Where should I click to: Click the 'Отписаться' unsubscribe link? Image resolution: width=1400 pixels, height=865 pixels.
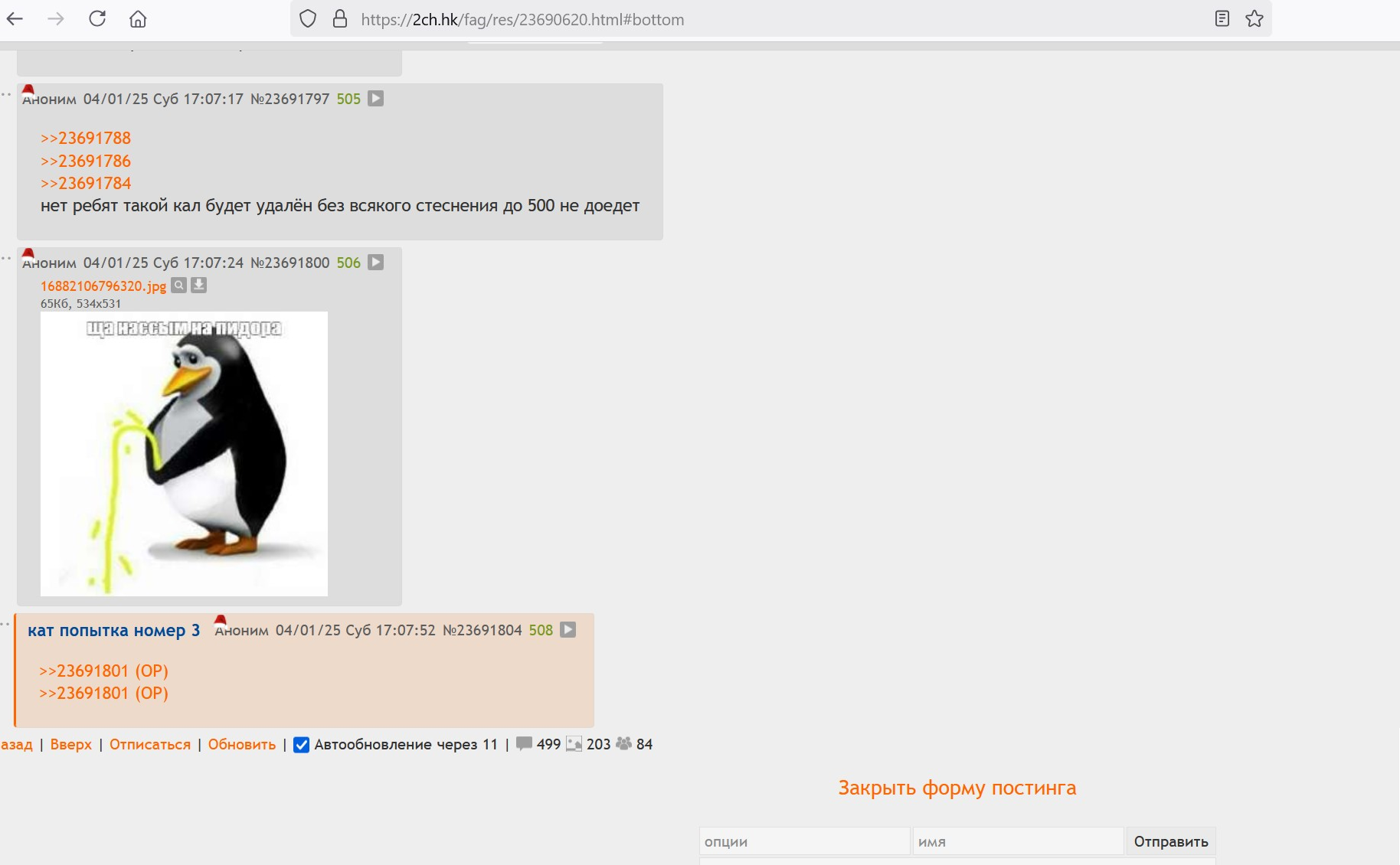coord(150,745)
